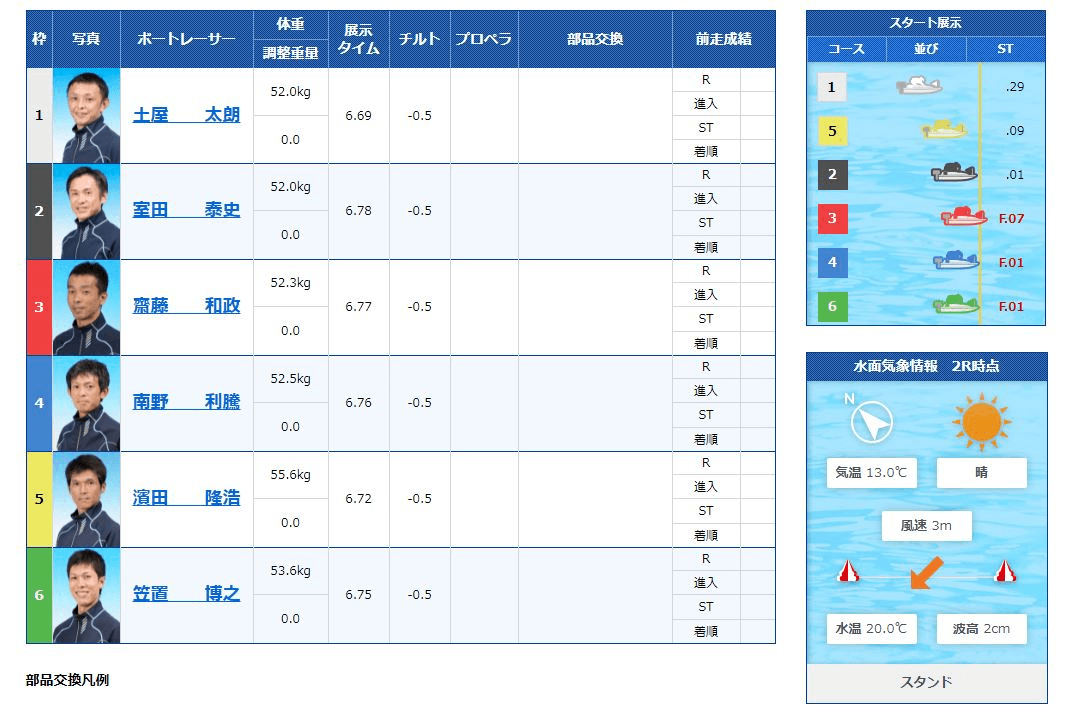Screen dimensions: 1074x709
Task: Click the sun icon showing sunny weather
Action: 981,422
